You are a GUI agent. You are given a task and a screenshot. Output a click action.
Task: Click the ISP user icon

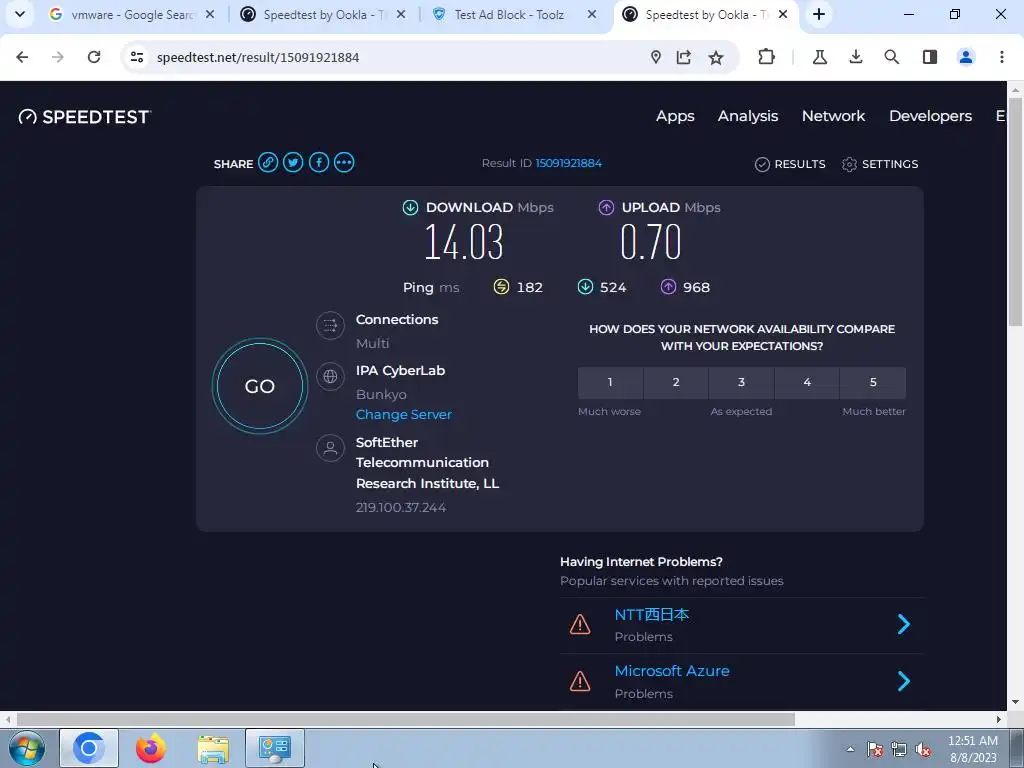330,448
